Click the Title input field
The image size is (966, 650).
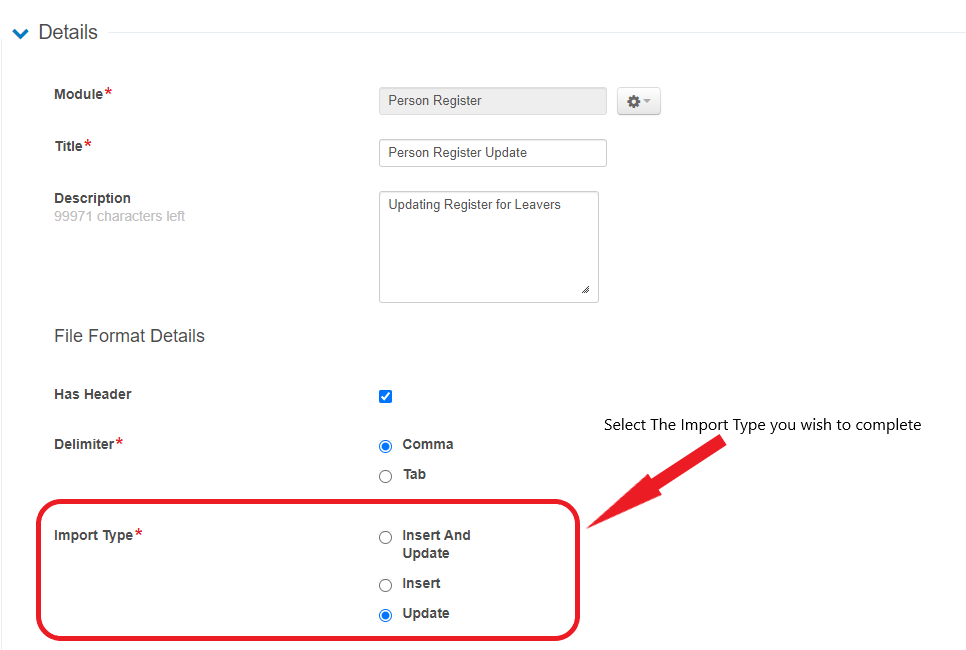coord(492,153)
